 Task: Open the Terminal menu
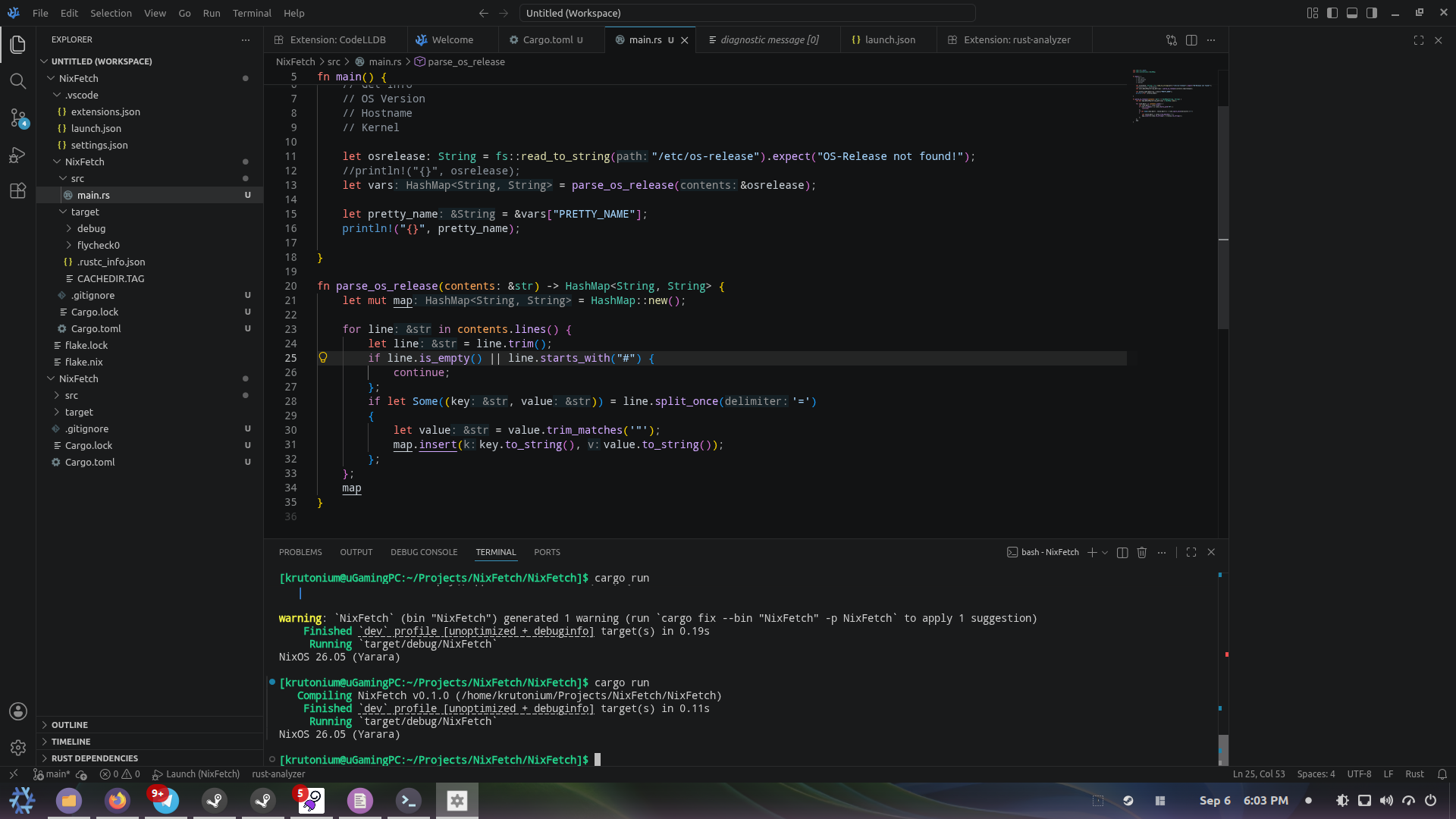pos(252,13)
